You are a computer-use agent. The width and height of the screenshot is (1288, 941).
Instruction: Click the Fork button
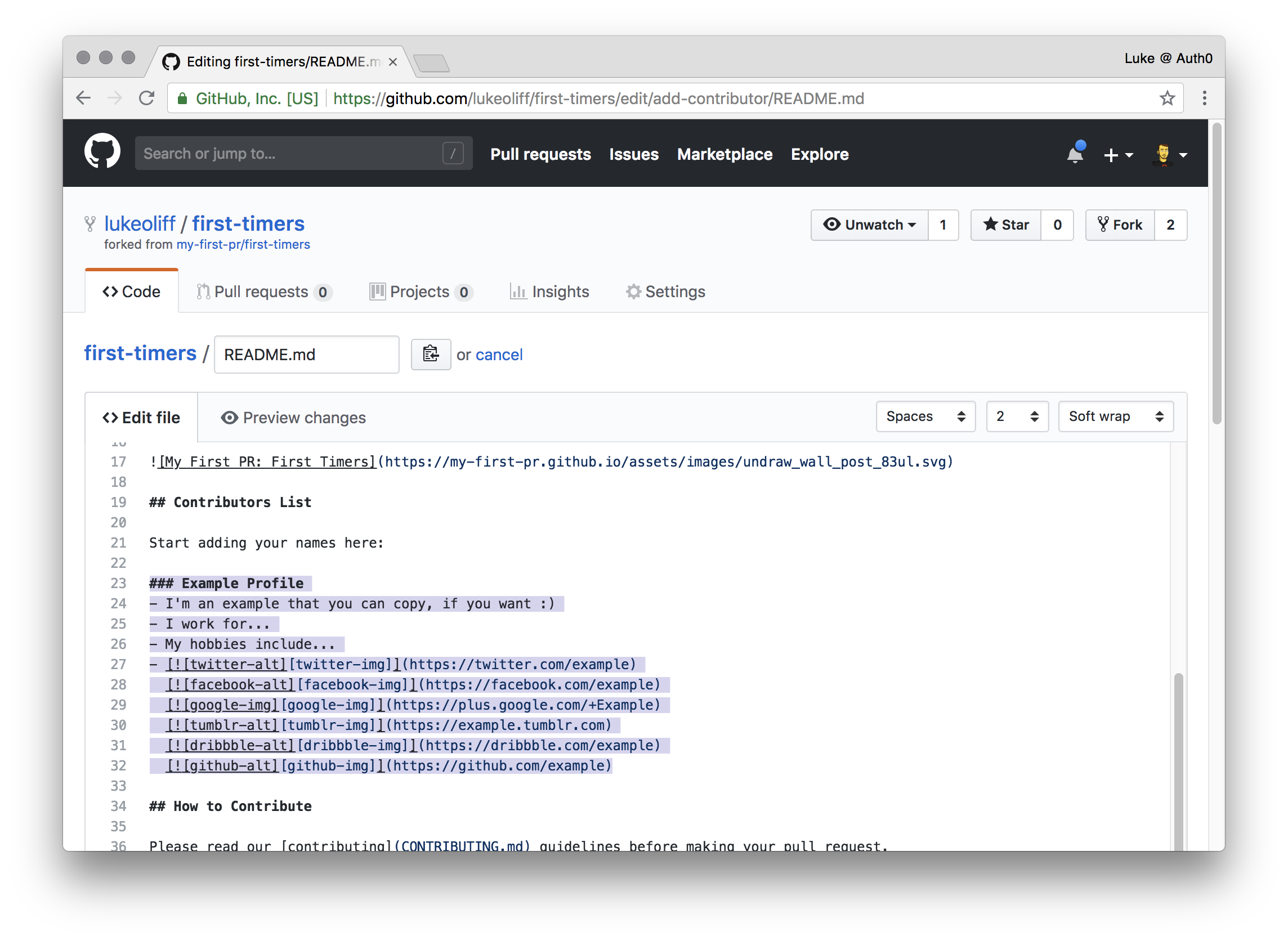tap(1120, 225)
